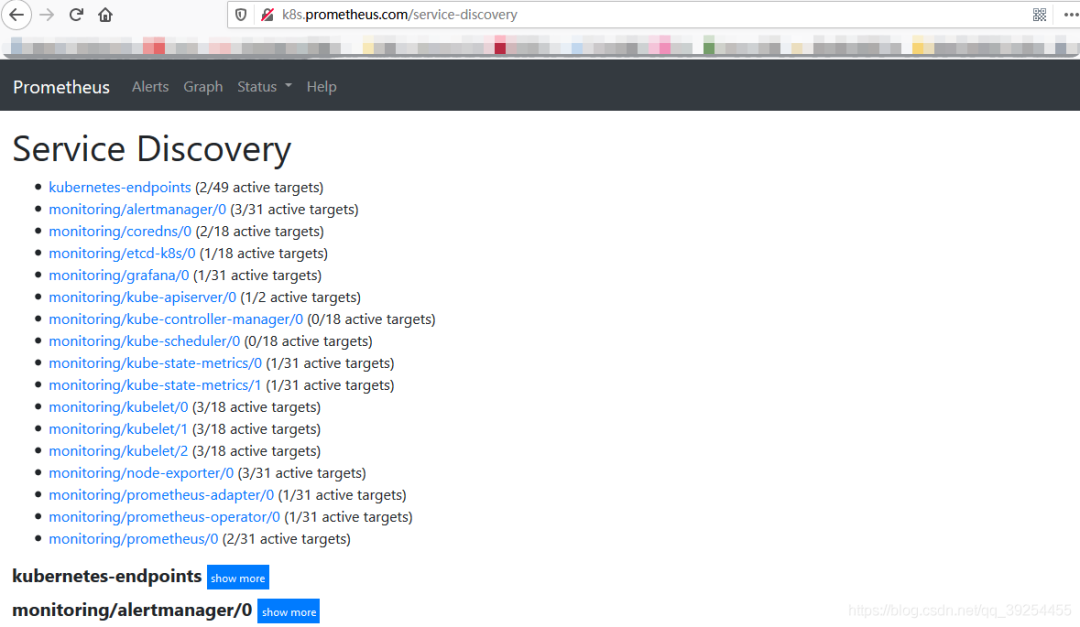This screenshot has width=1080, height=627.
Task: Open monitoring/grafana/0 link
Action: tap(118, 276)
